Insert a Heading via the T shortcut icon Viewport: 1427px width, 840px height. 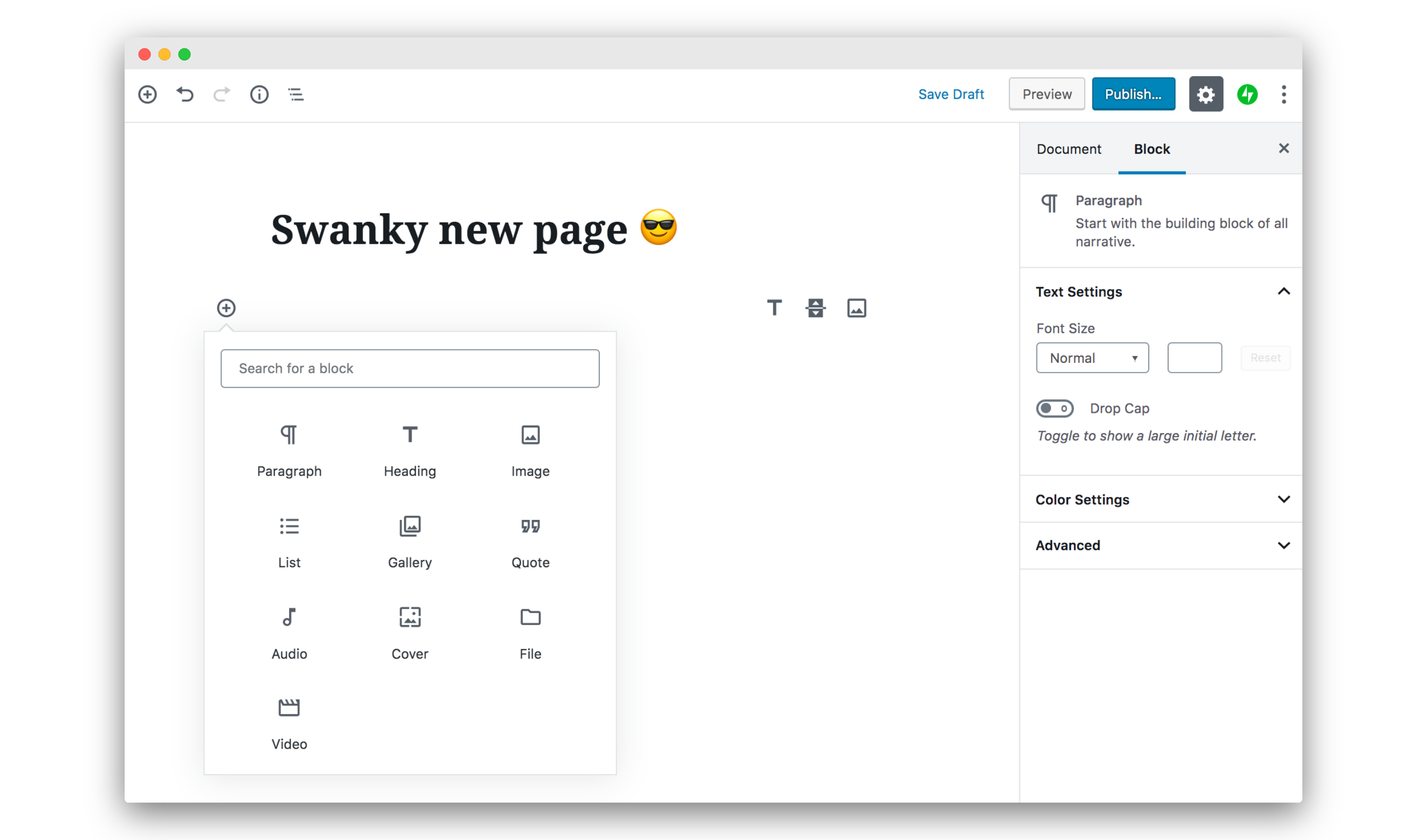775,308
